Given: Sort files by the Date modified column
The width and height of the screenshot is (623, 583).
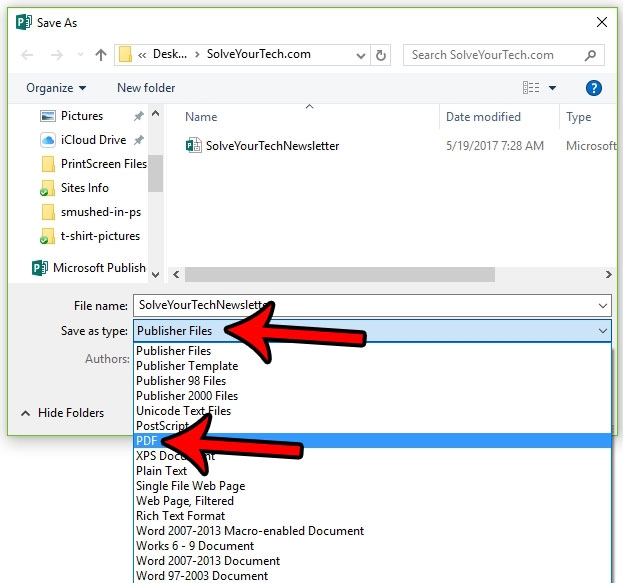Looking at the screenshot, I should 483,117.
